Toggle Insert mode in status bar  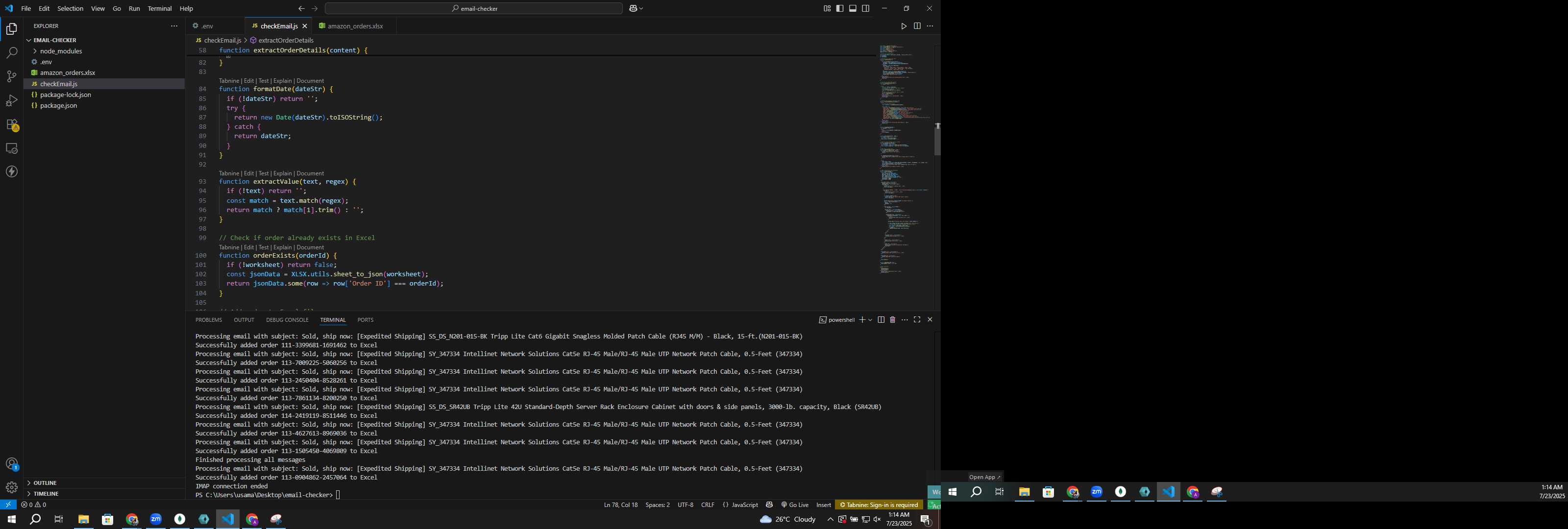tap(824, 505)
